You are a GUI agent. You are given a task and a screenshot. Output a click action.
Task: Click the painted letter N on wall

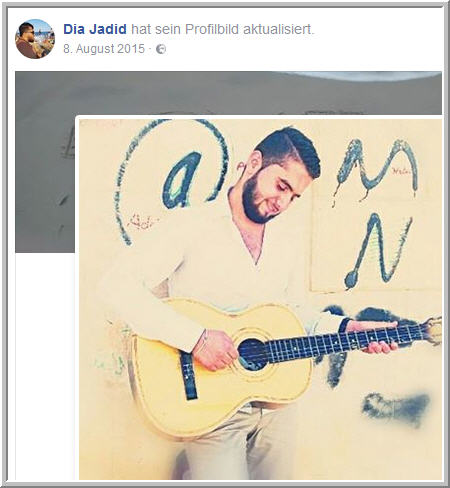coord(378,251)
